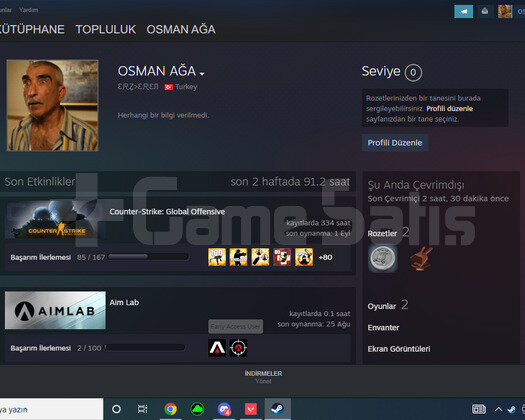This screenshot has width=525, height=420.
Task: Open Google Chrome from taskbar
Action: pos(170,409)
